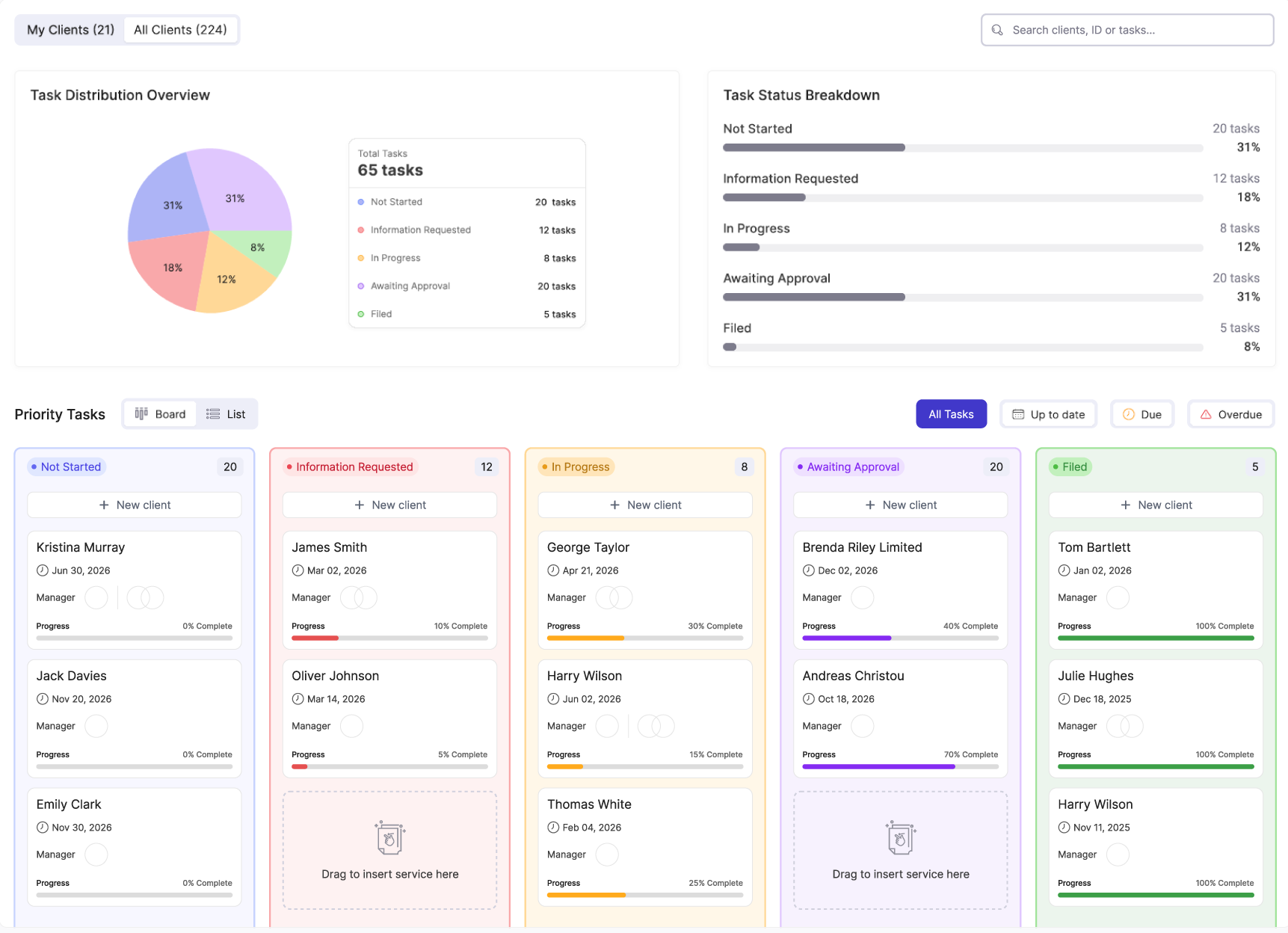
Task: Click the search magnifier icon
Action: click(997, 30)
